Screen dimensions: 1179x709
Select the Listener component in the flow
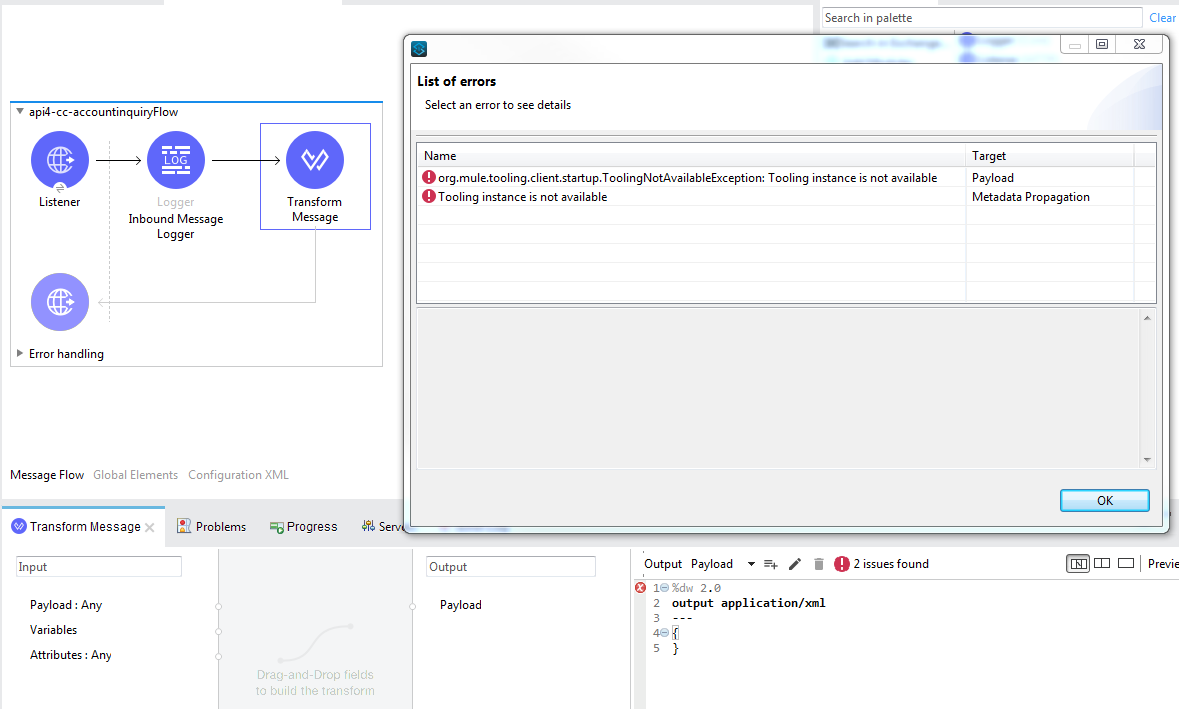coord(59,160)
